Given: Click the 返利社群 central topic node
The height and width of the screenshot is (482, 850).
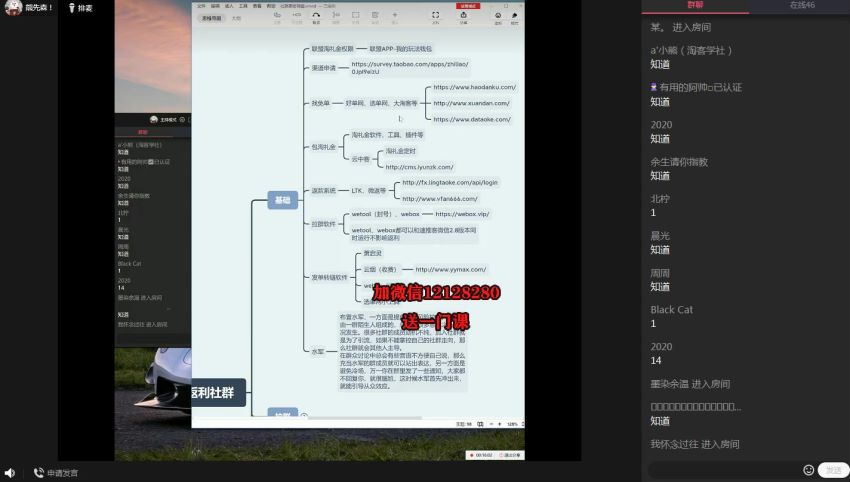Looking at the screenshot, I should [x=219, y=393].
